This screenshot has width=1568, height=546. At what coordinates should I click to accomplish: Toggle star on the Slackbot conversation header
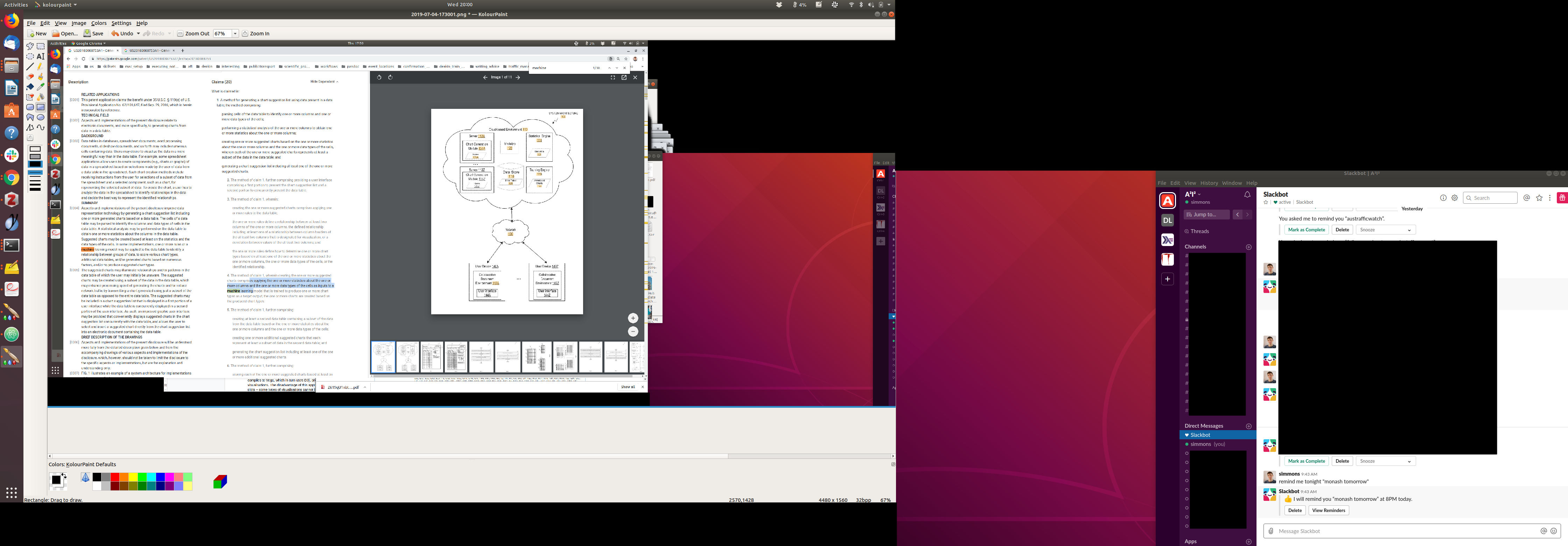(1266, 202)
